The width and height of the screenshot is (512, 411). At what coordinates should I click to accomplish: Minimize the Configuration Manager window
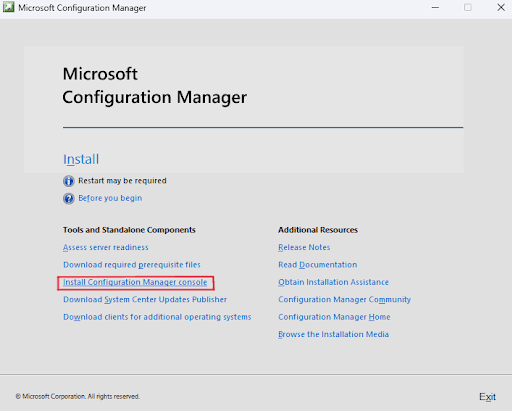(x=435, y=7)
